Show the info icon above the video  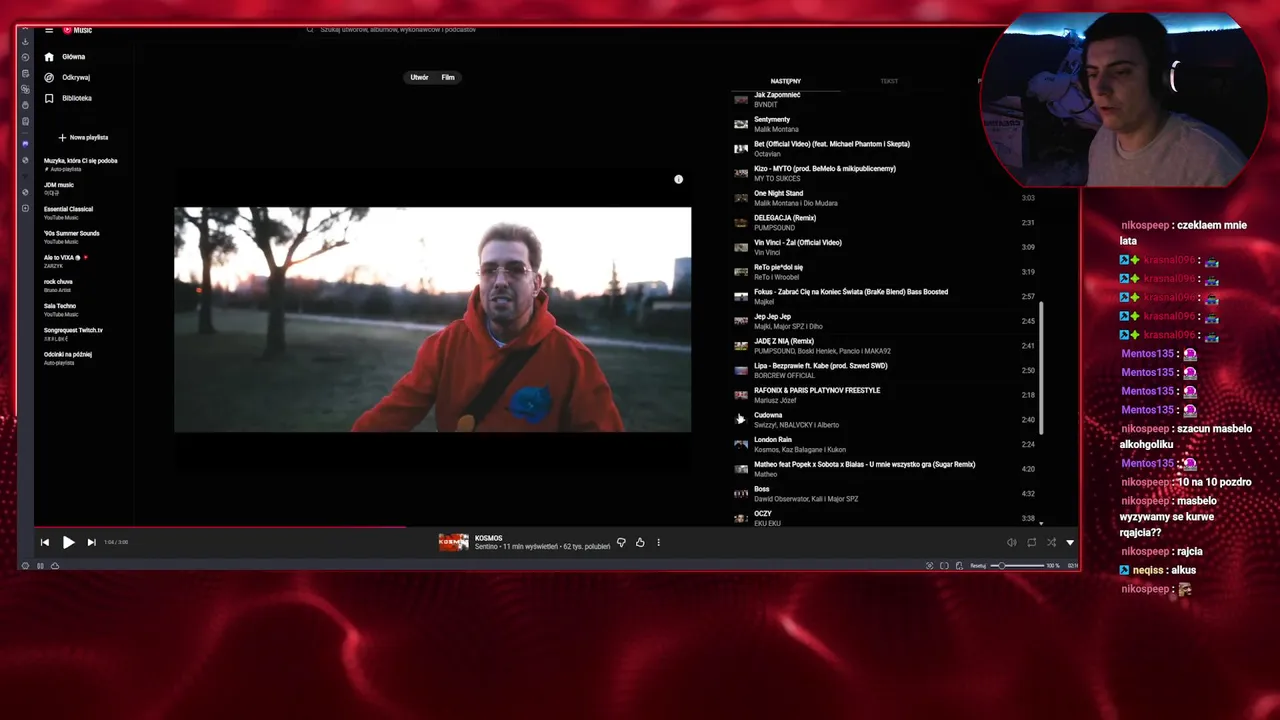678,179
